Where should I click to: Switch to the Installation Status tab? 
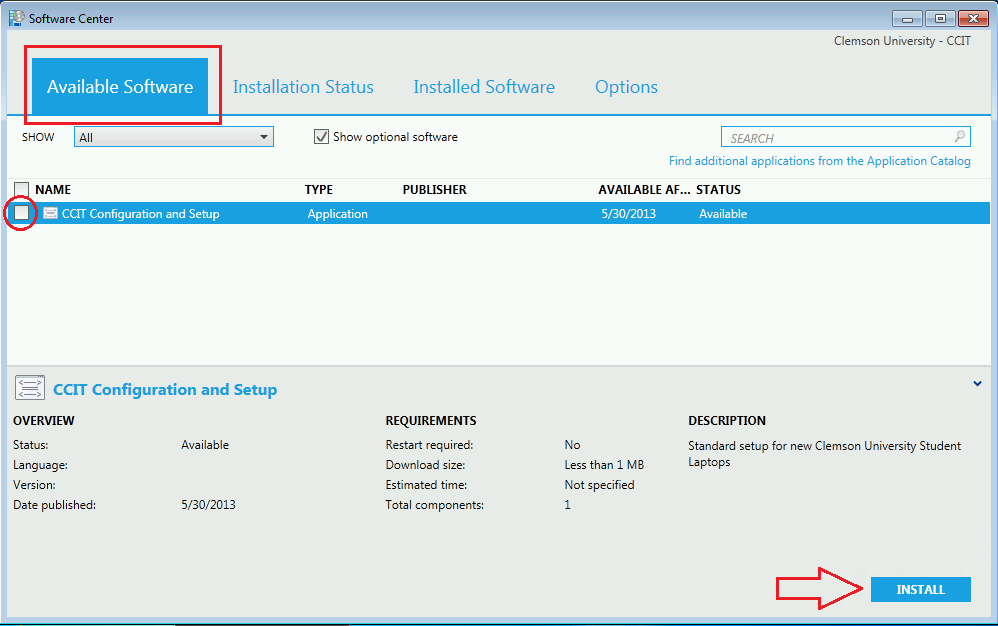click(303, 87)
